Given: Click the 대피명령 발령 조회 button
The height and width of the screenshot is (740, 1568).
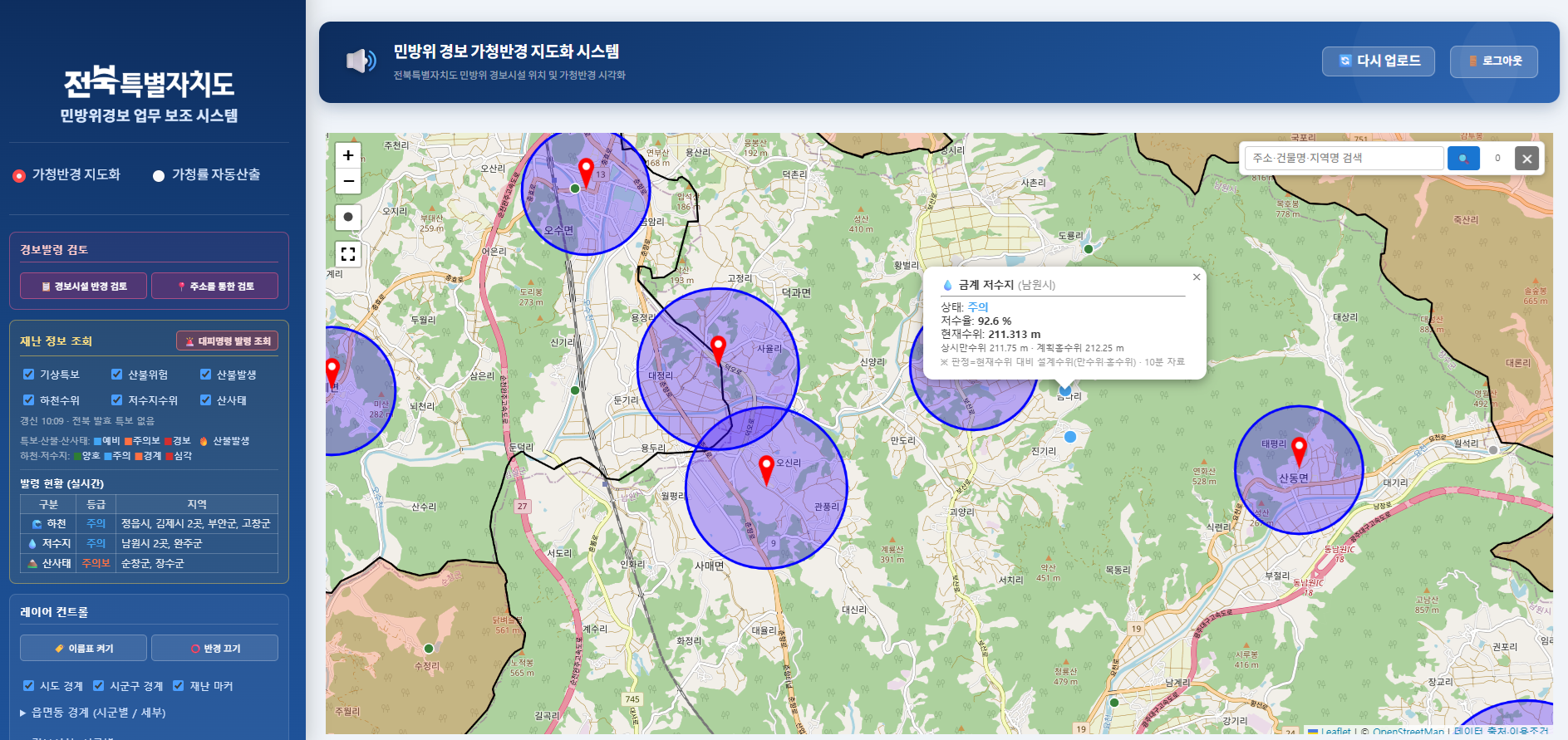Looking at the screenshot, I should (x=228, y=341).
